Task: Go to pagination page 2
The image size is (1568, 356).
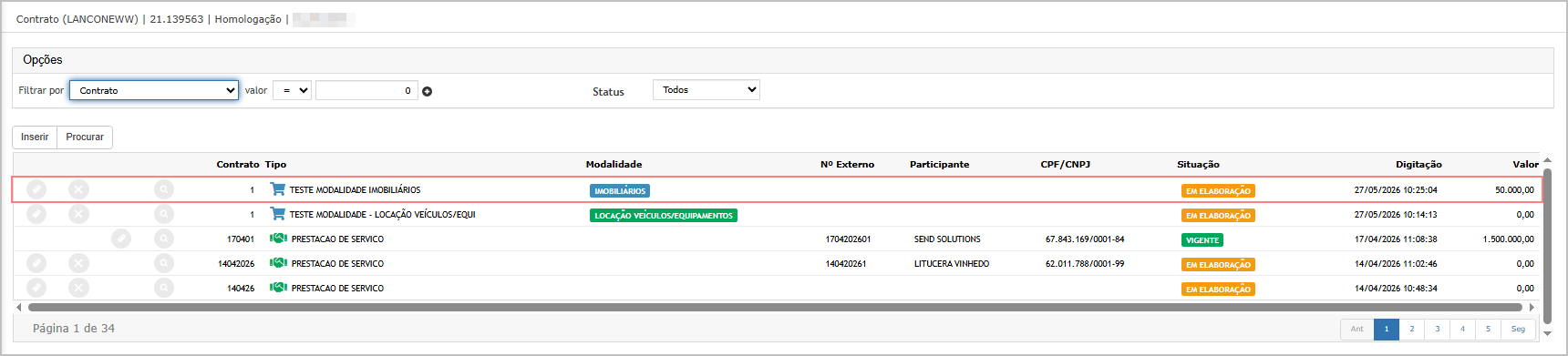Action: pyautogui.click(x=1411, y=329)
